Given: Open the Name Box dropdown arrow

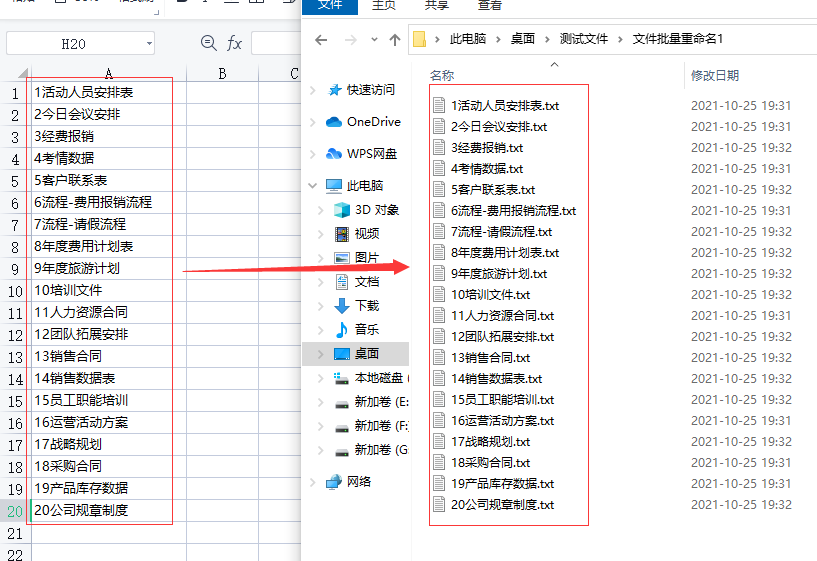Looking at the screenshot, I should (x=149, y=44).
